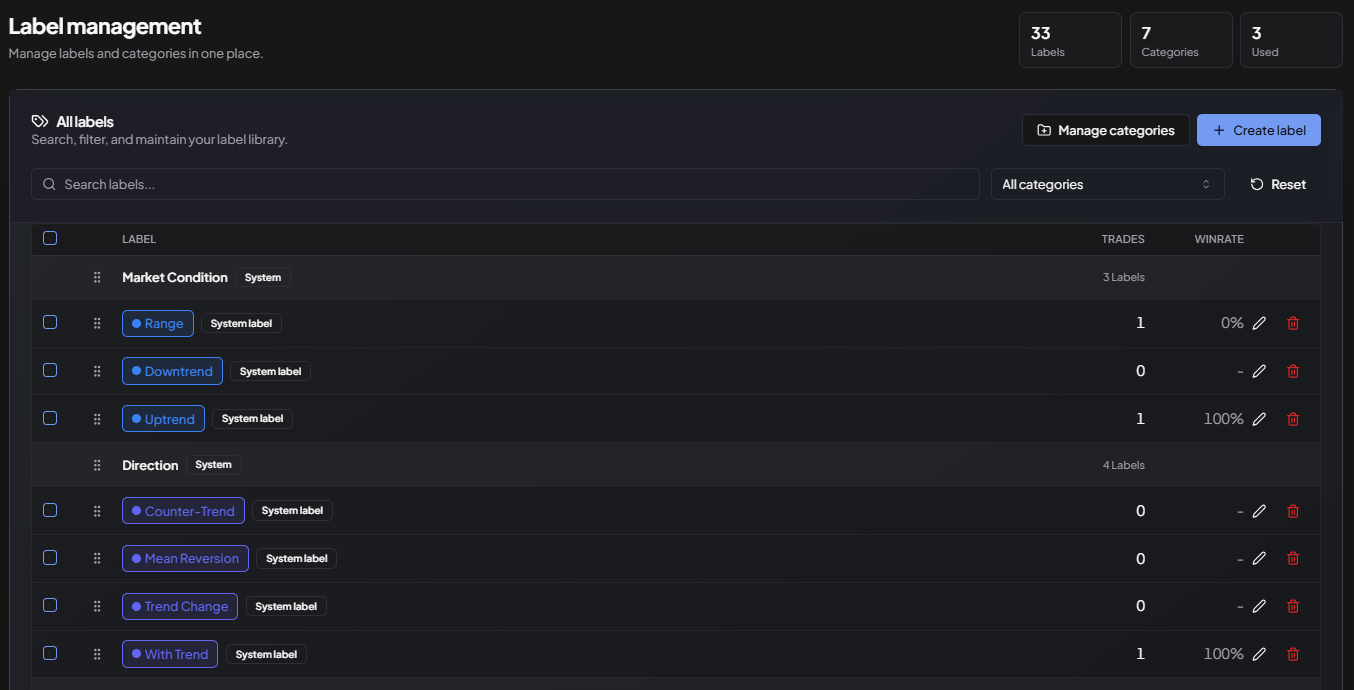Select the With Trend row checkbox
Image resolution: width=1354 pixels, height=690 pixels.
[x=50, y=653]
